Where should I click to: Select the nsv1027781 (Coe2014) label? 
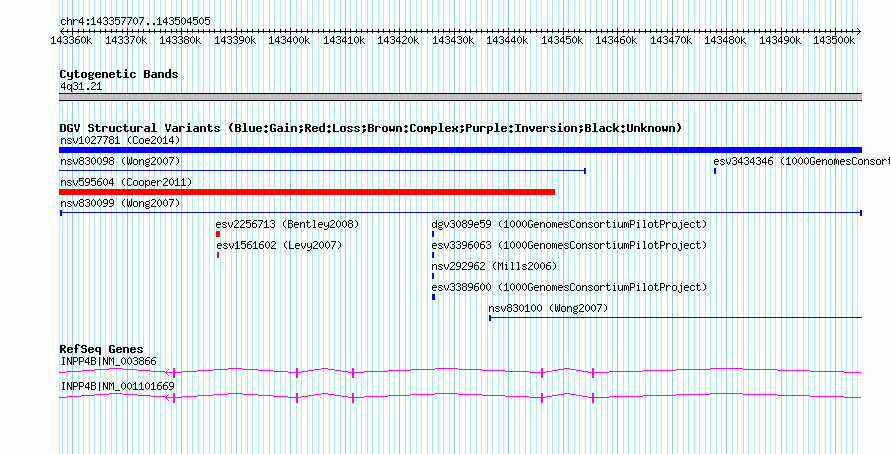click(x=120, y=140)
